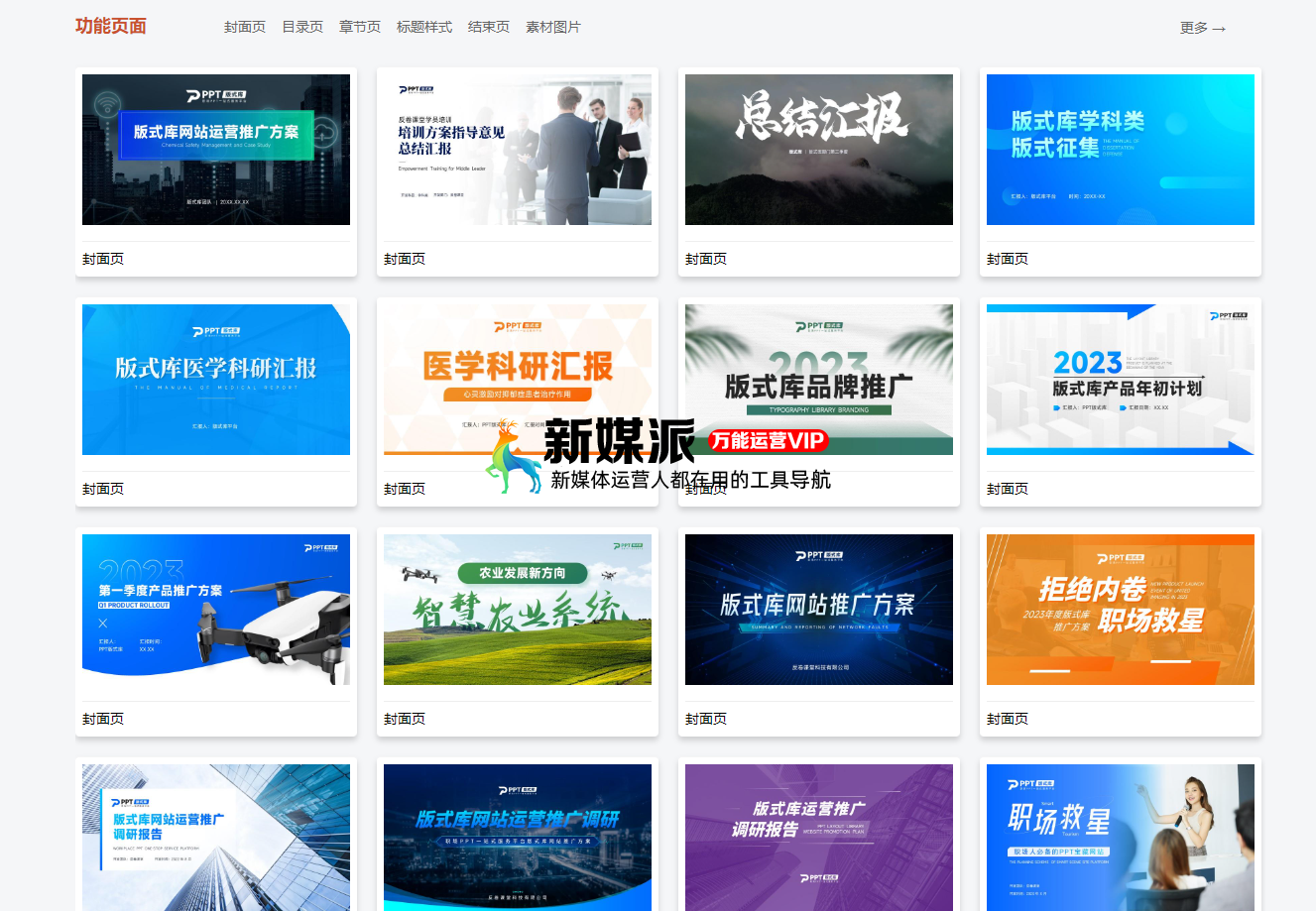Go to the 结束页 tab
Screen dimensions: 1316x911
point(489,27)
